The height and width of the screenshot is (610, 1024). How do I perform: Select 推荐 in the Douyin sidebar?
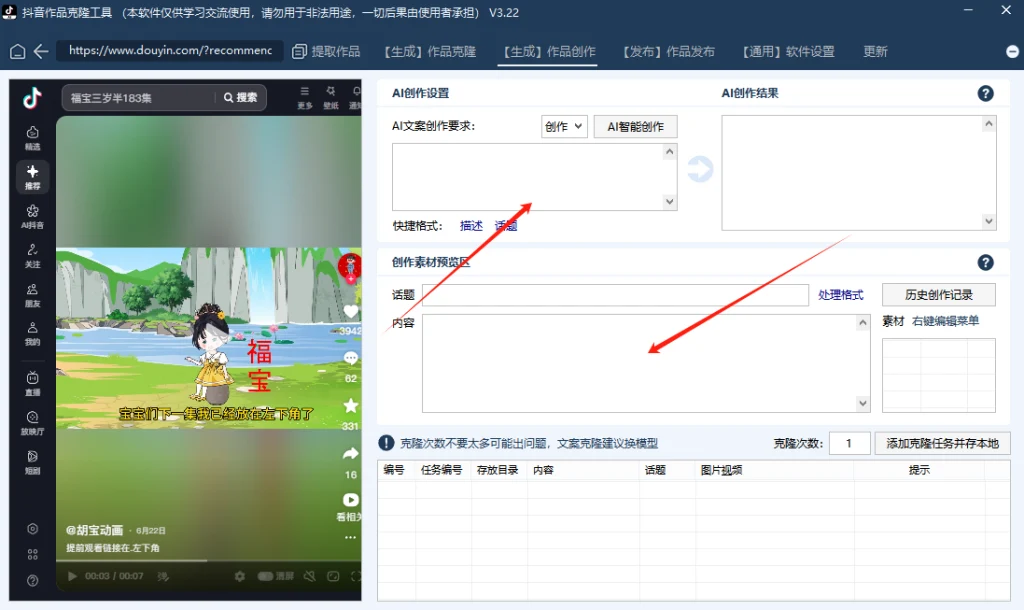coord(32,177)
